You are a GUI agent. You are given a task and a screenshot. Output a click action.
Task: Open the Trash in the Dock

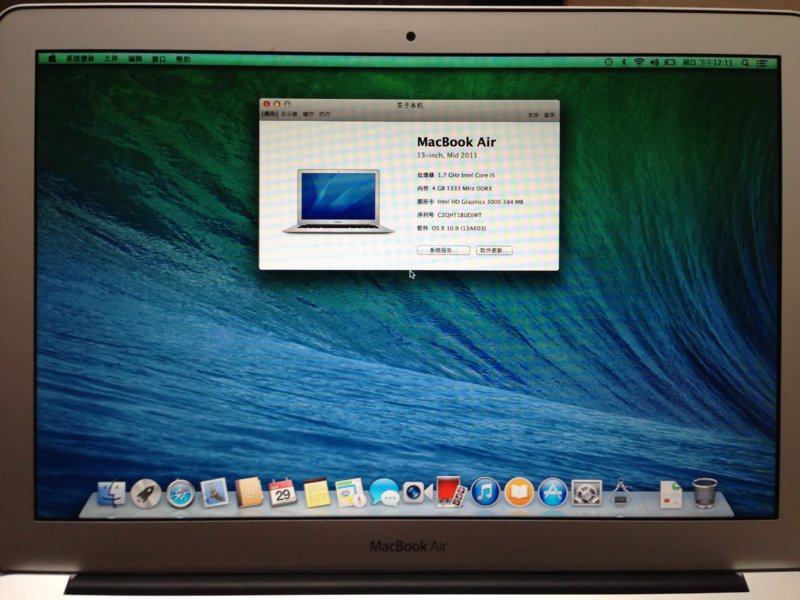click(x=705, y=493)
